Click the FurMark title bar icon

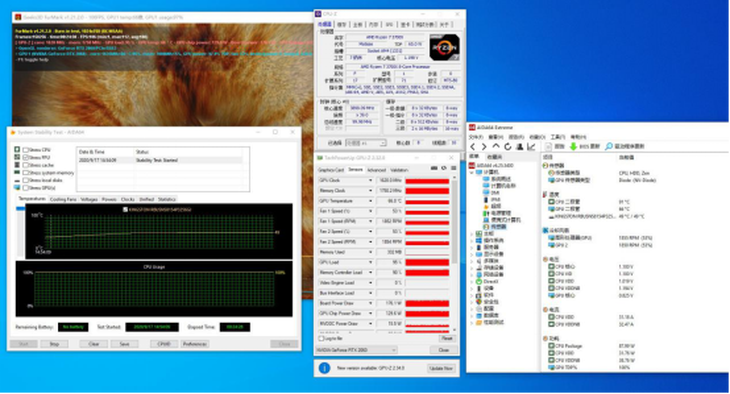click(18, 17)
